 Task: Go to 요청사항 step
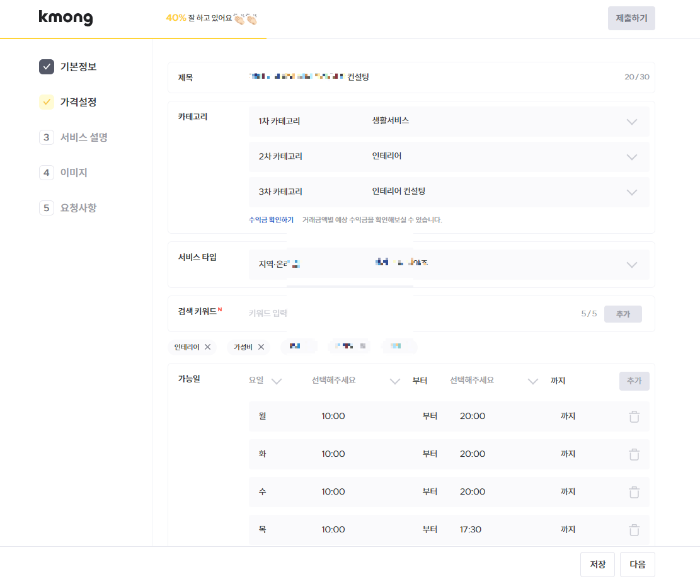78,208
